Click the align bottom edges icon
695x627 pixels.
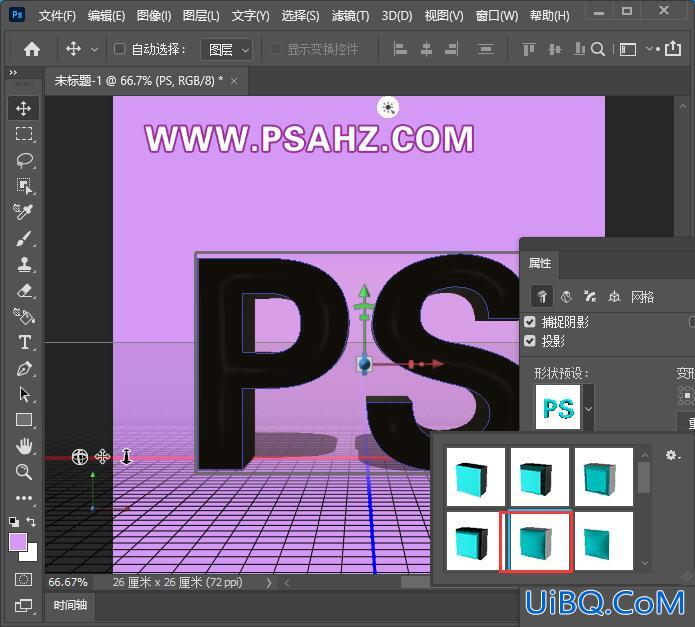pos(579,49)
